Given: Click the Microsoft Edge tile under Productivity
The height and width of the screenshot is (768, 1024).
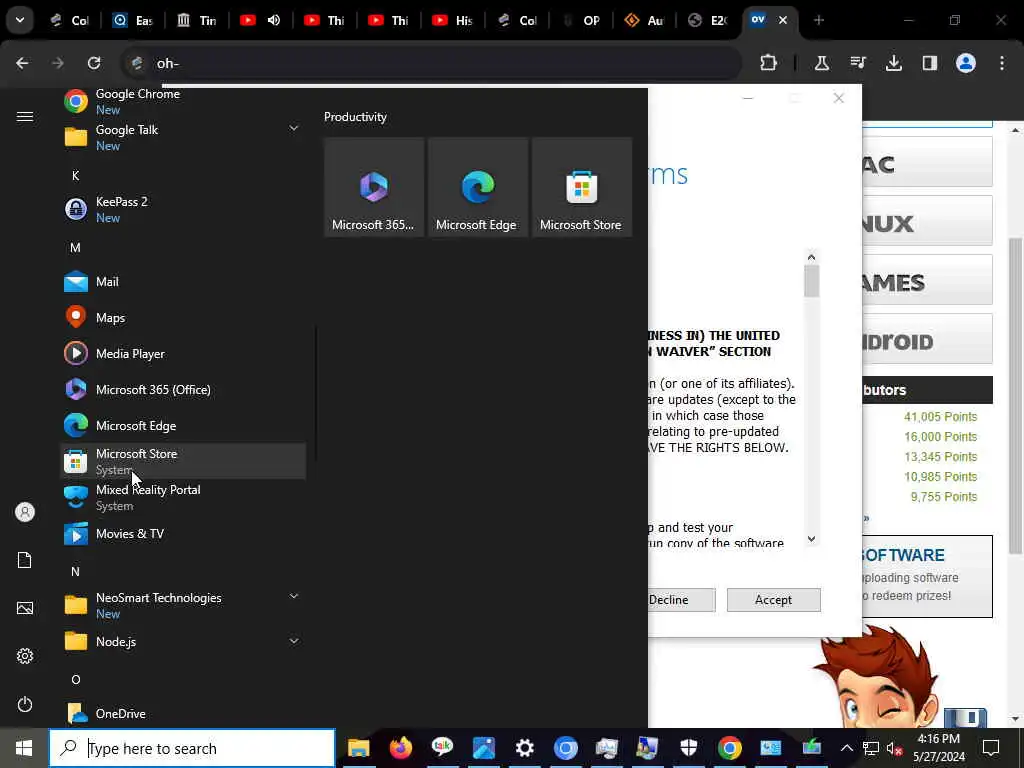Looking at the screenshot, I should coord(477,187).
